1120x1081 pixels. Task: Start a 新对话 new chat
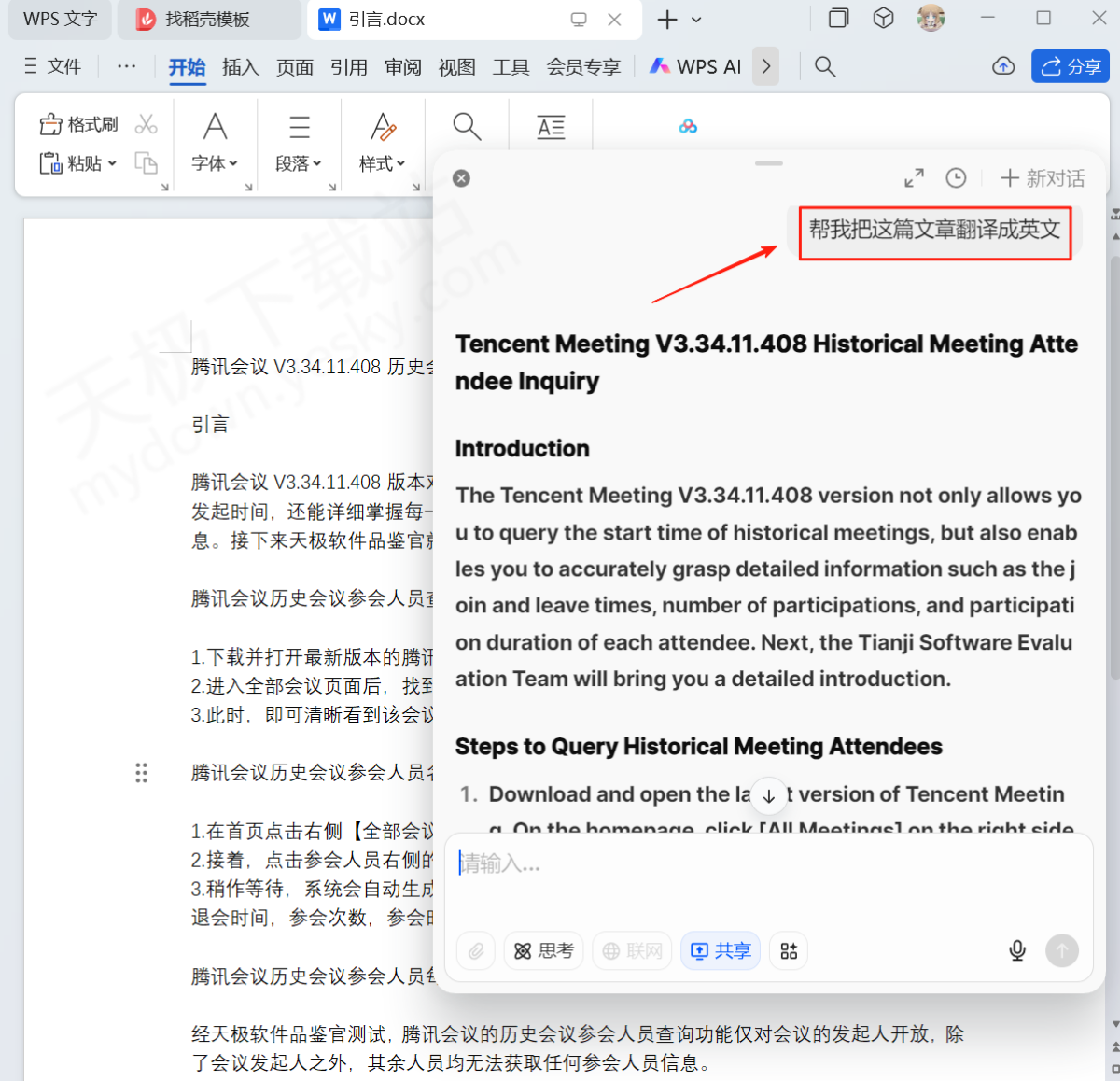(1043, 178)
